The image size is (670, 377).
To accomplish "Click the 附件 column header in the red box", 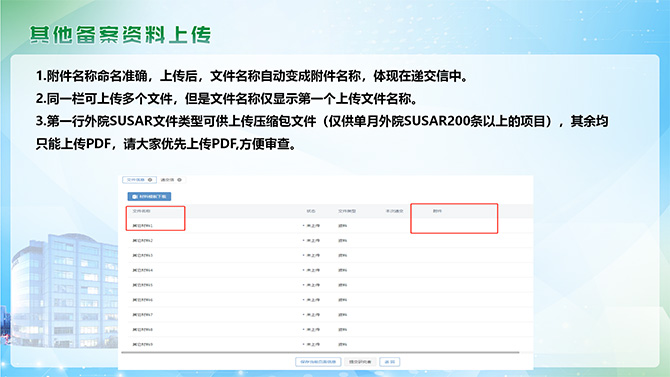I will coord(437,211).
